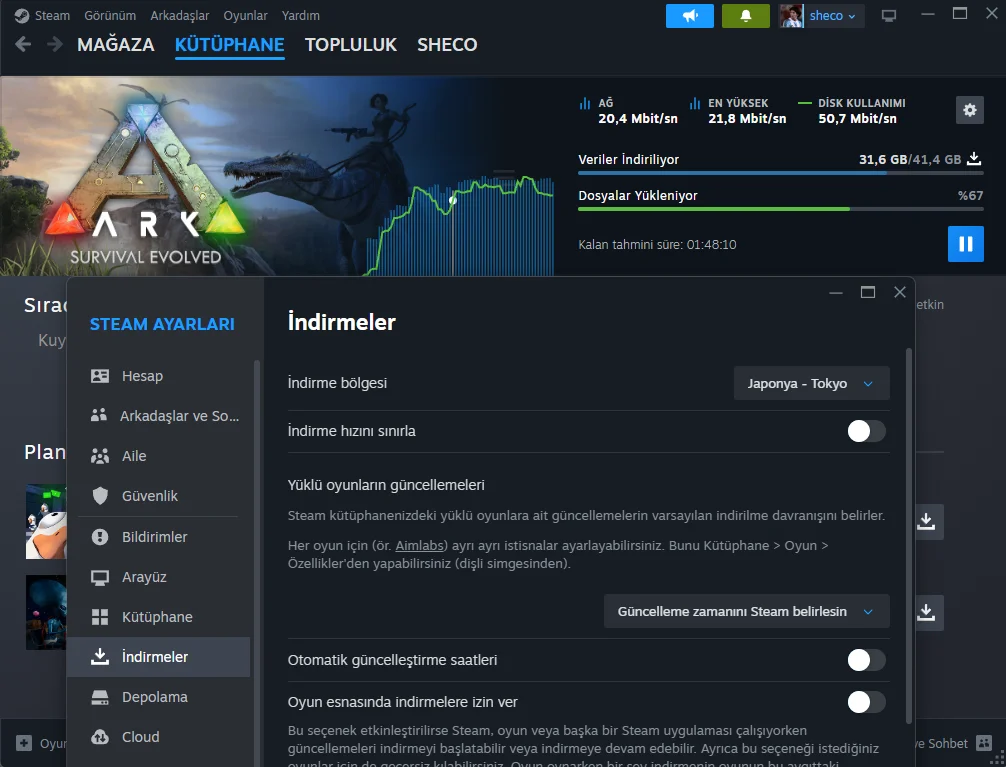The height and width of the screenshot is (767, 1006).
Task: Open the Yardım menu
Action: (300, 15)
